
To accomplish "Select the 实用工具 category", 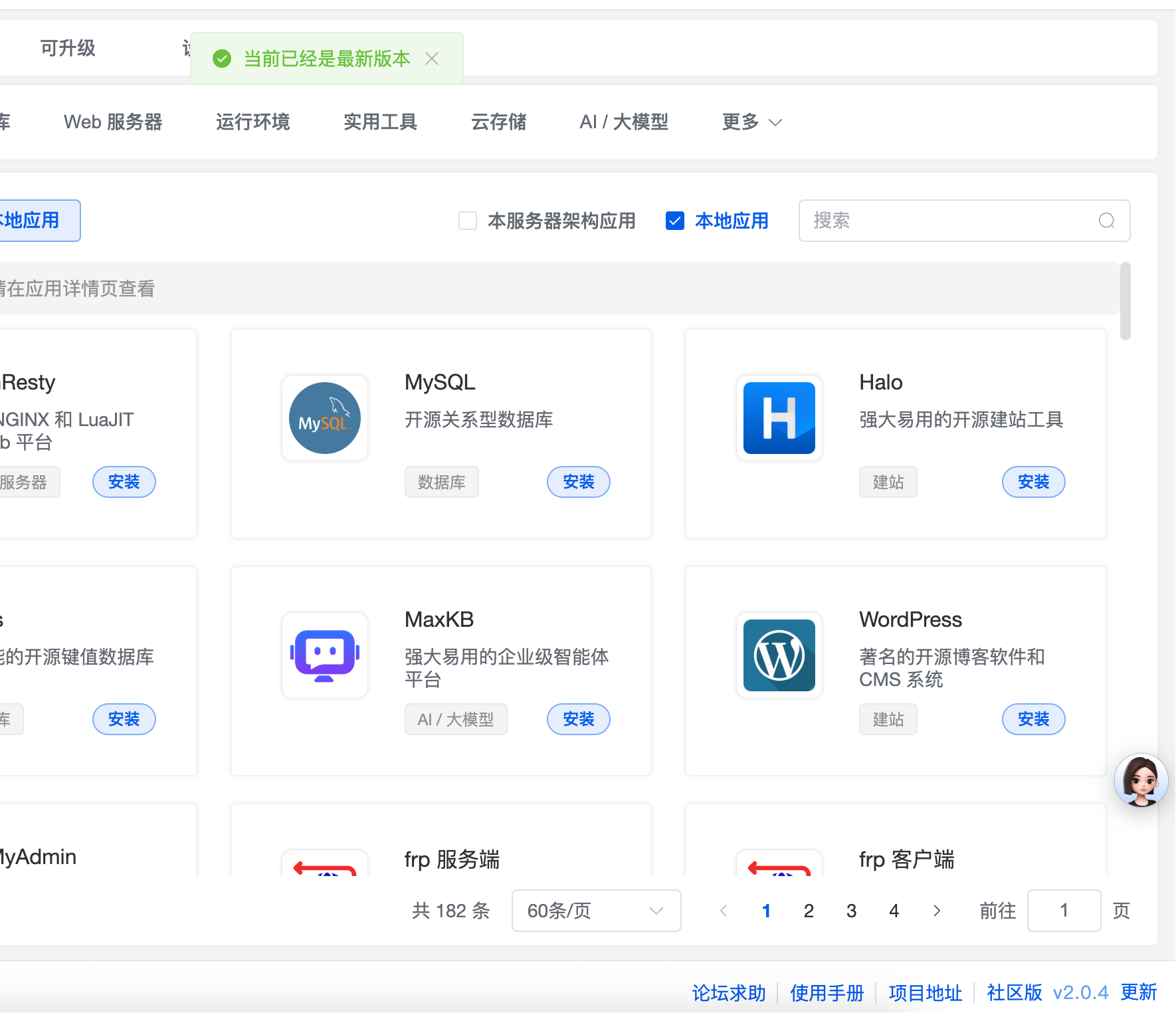I will pyautogui.click(x=380, y=122).
